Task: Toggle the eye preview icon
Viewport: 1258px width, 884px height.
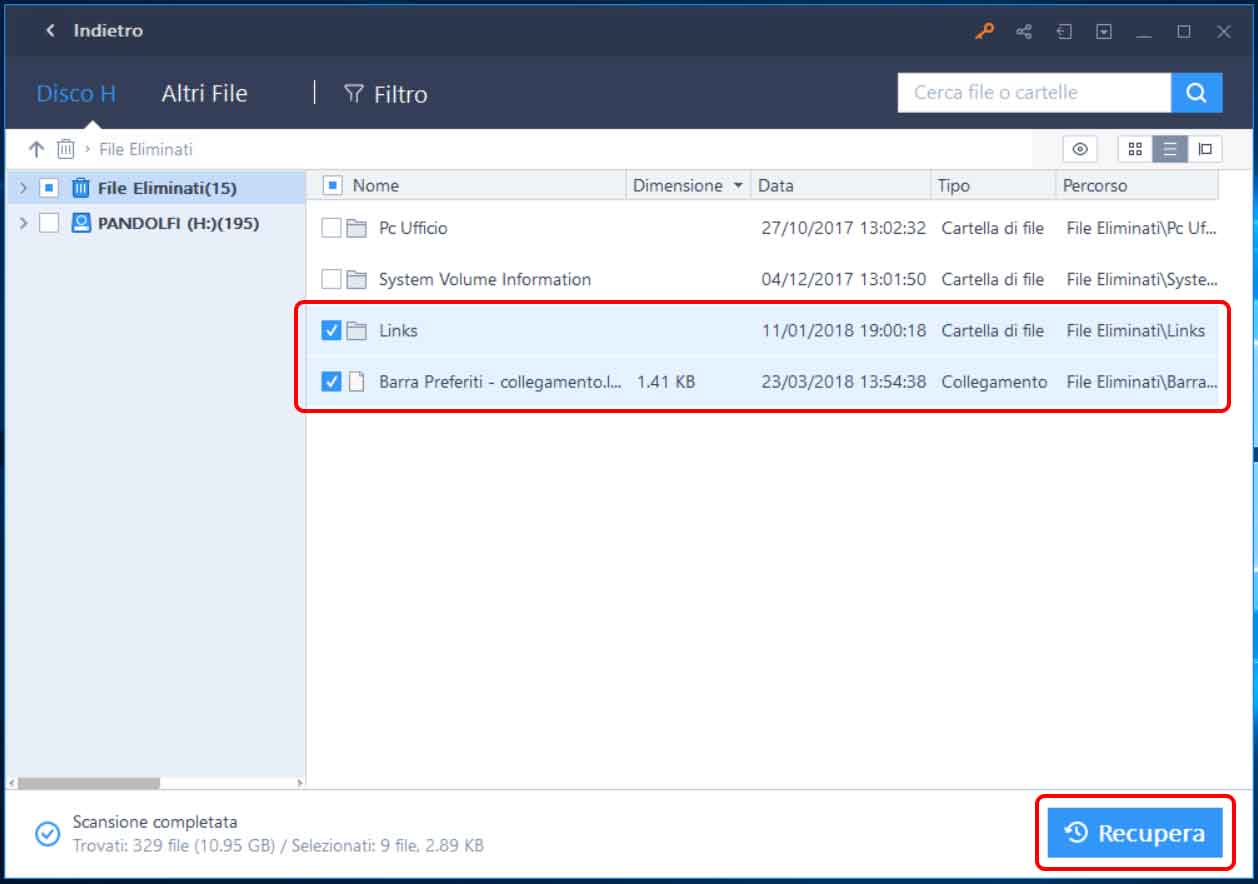Action: (x=1080, y=149)
